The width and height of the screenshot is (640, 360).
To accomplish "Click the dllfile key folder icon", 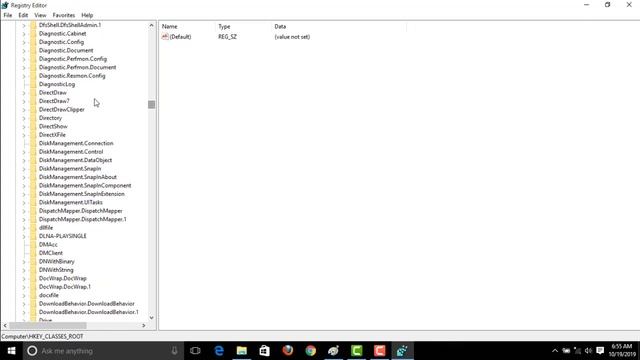I will tap(33, 228).
